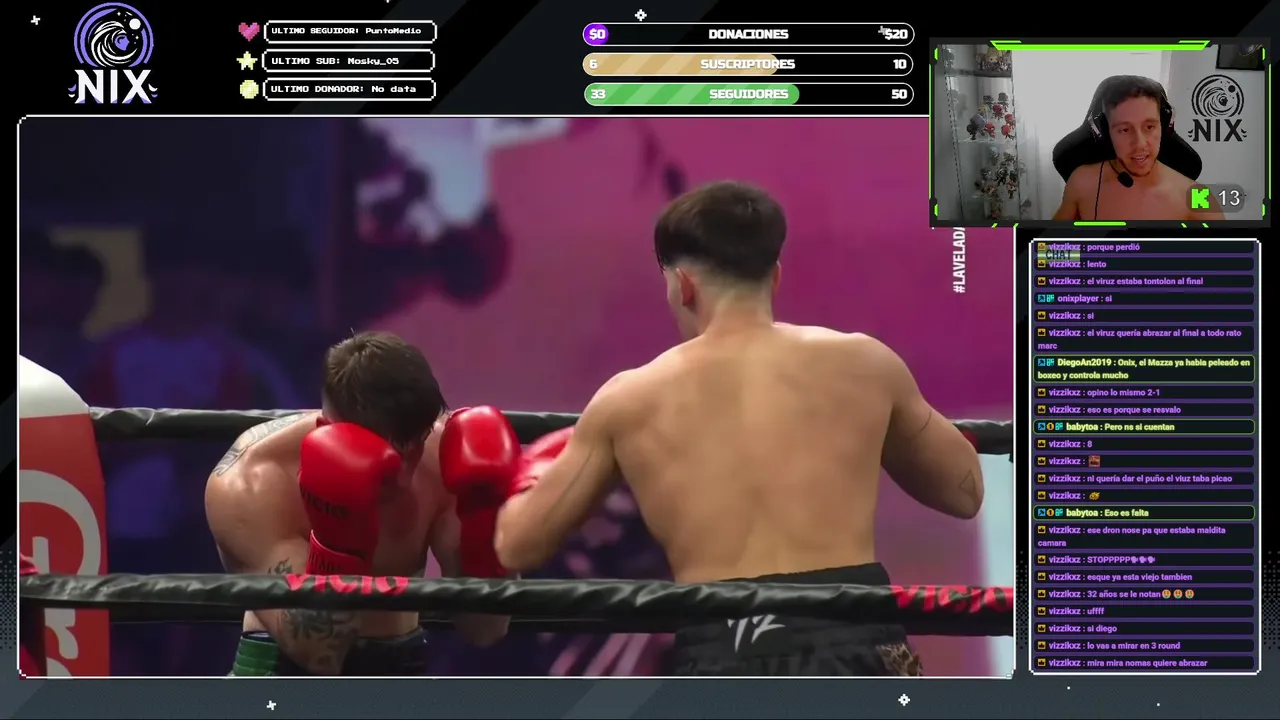Click the green Kick logo on the webcam
The image size is (1280, 720).
coord(1200,198)
